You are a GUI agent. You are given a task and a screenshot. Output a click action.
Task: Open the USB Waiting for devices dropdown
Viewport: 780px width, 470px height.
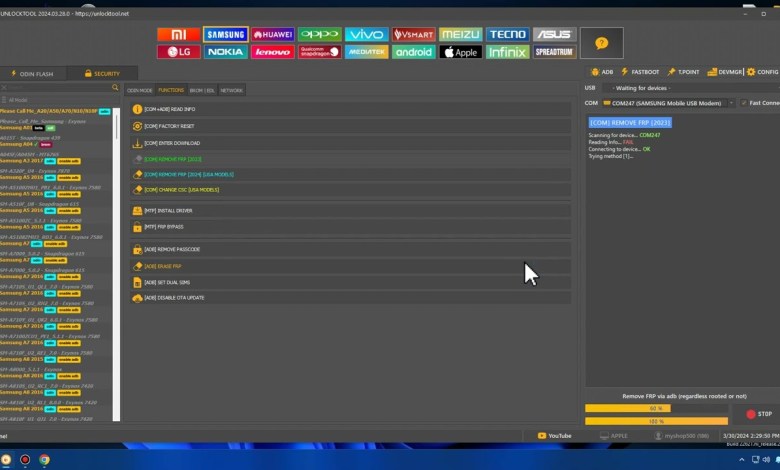pyautogui.click(x=690, y=88)
